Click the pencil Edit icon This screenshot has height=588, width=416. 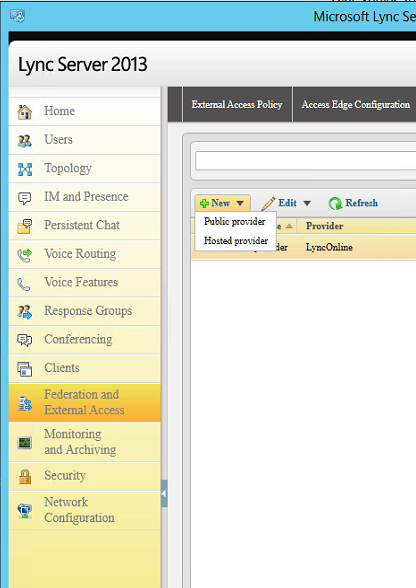(268, 203)
